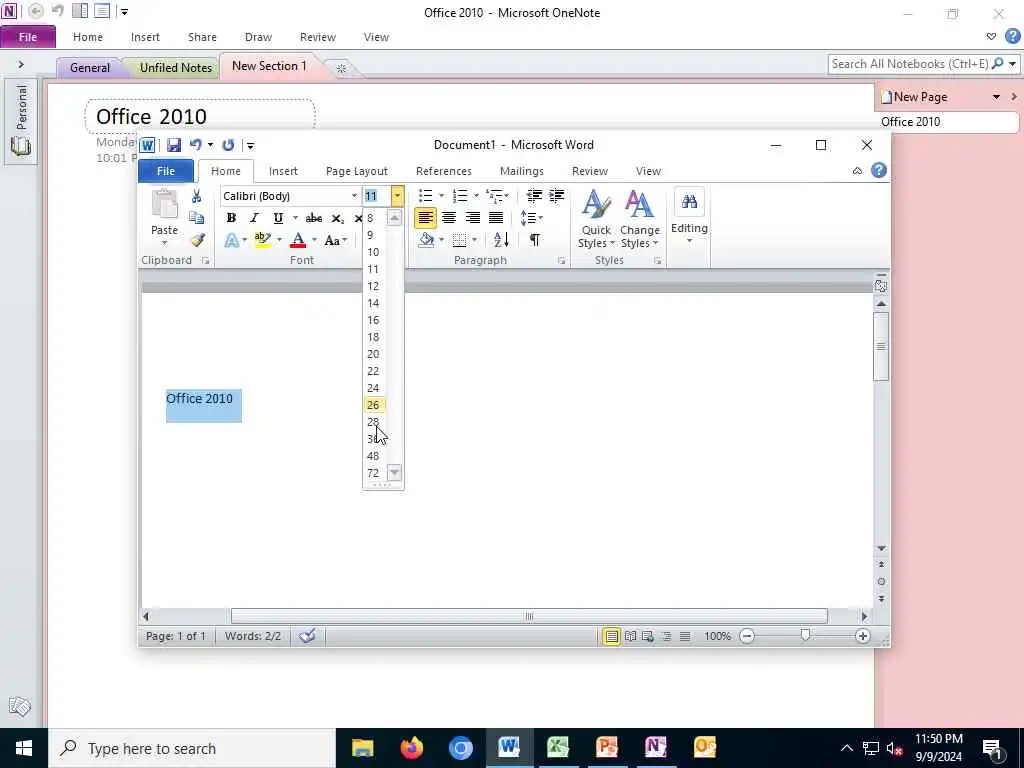Select font size 28 from list
Screen dimensions: 1024x768
(373, 422)
